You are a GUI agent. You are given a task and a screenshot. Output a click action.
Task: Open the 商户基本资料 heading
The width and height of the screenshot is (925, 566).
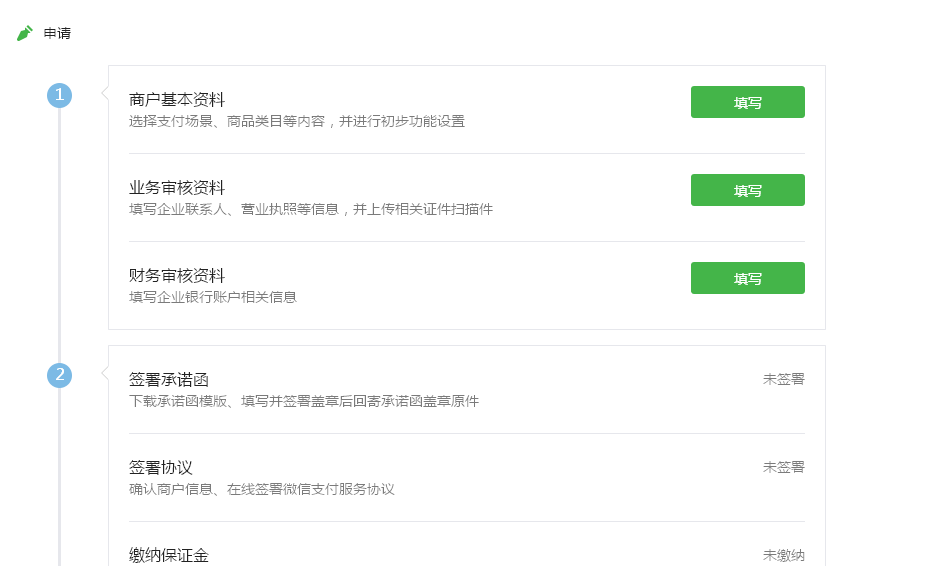point(177,100)
